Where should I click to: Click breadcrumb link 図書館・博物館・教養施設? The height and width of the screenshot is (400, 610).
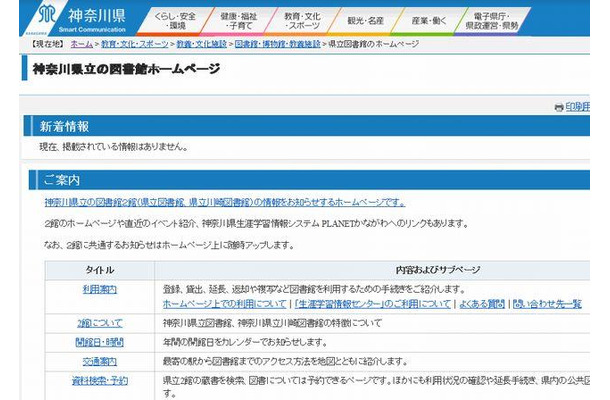coord(277,44)
